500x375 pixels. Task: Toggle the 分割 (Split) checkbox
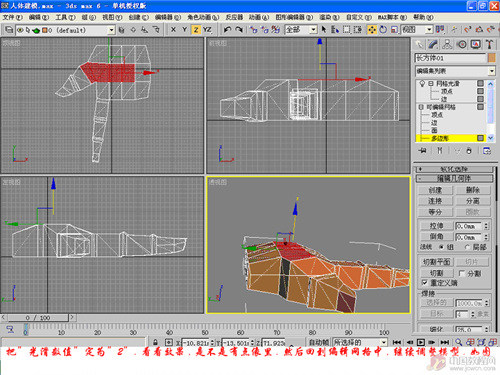pos(462,273)
